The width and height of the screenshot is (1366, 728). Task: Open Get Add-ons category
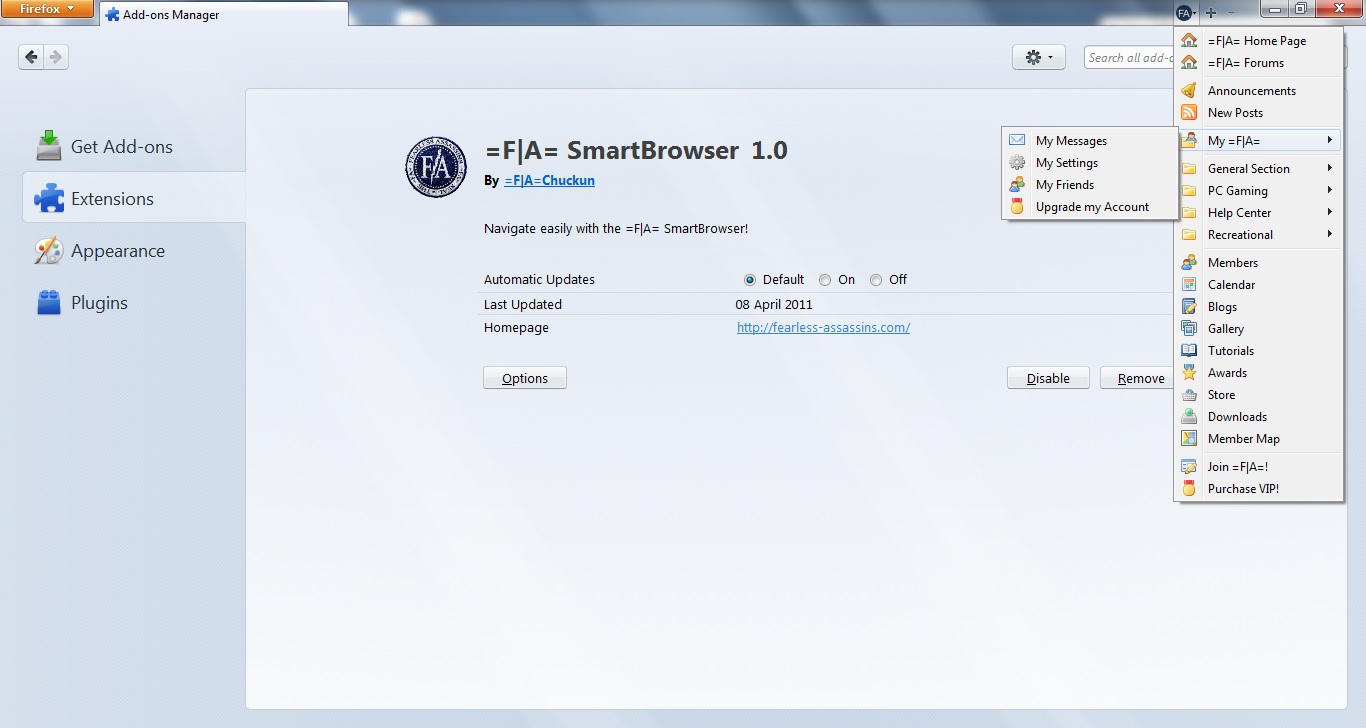point(134,147)
